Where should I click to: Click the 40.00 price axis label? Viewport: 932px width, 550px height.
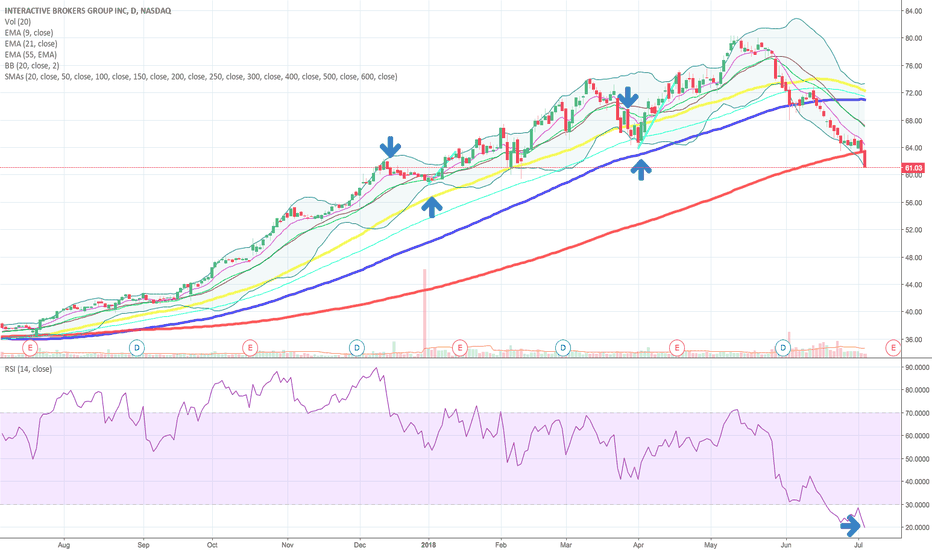(912, 313)
